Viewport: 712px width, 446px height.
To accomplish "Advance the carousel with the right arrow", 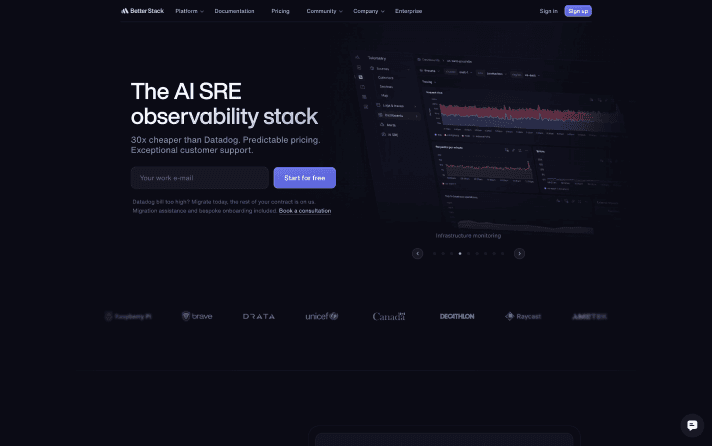I will click(x=519, y=253).
